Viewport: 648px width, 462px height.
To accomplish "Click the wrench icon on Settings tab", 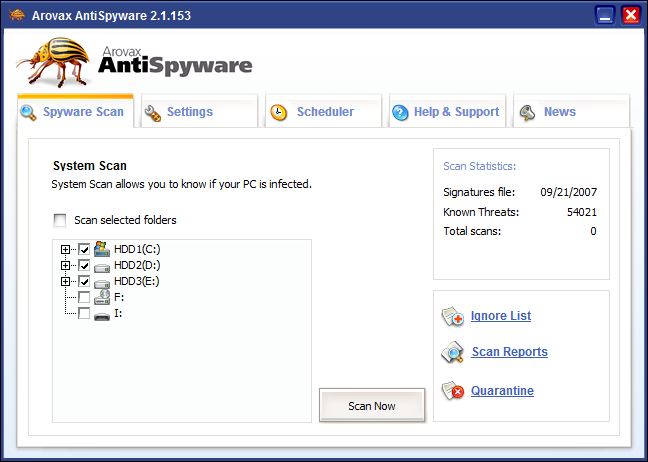I will (x=152, y=113).
